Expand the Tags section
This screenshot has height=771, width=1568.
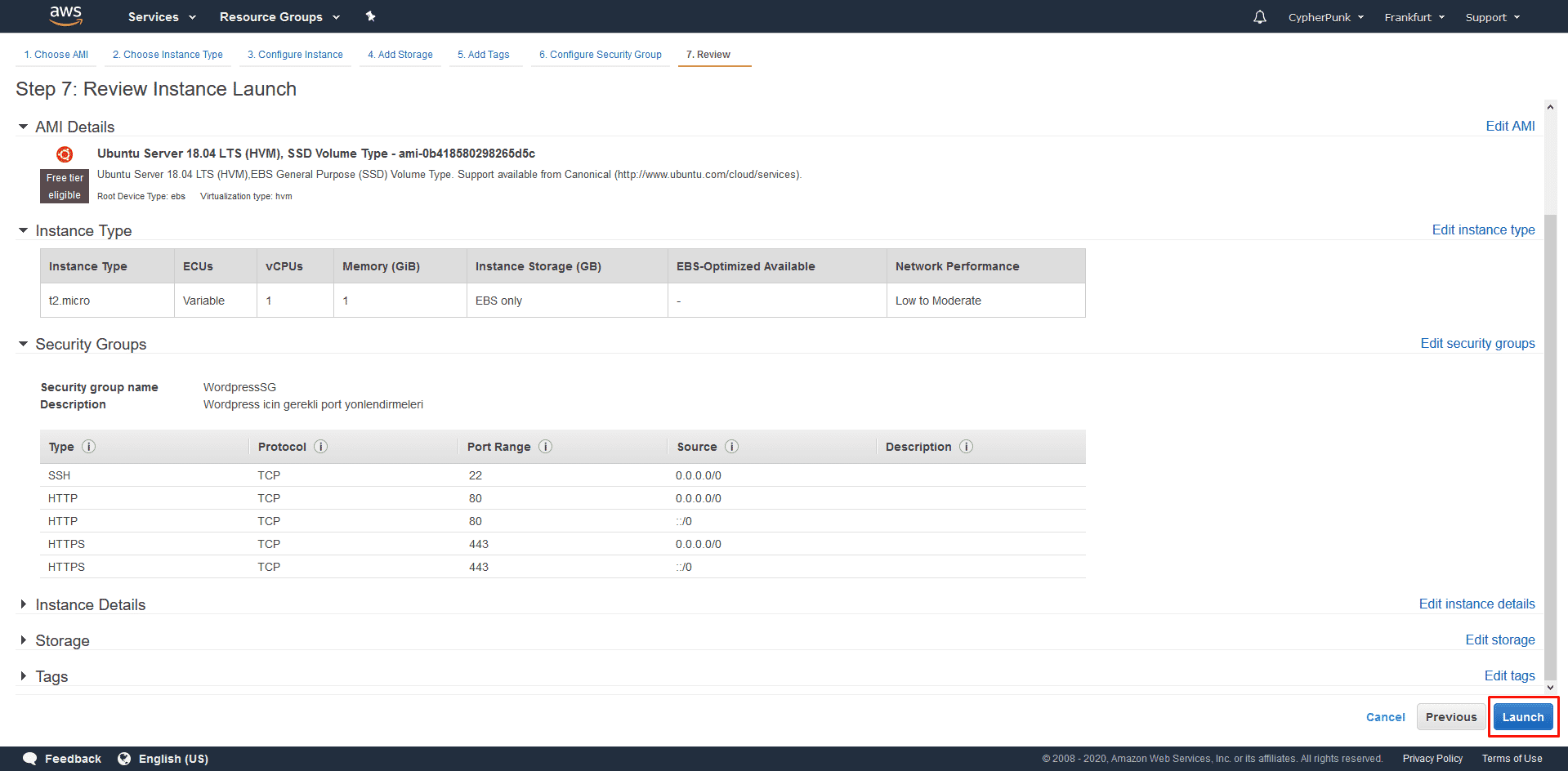click(23, 676)
